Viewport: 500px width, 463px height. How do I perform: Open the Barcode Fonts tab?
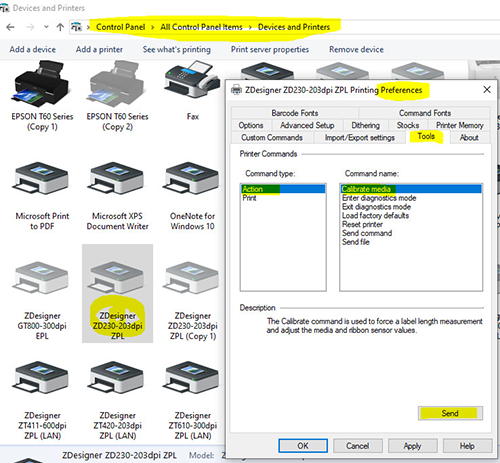point(295,113)
